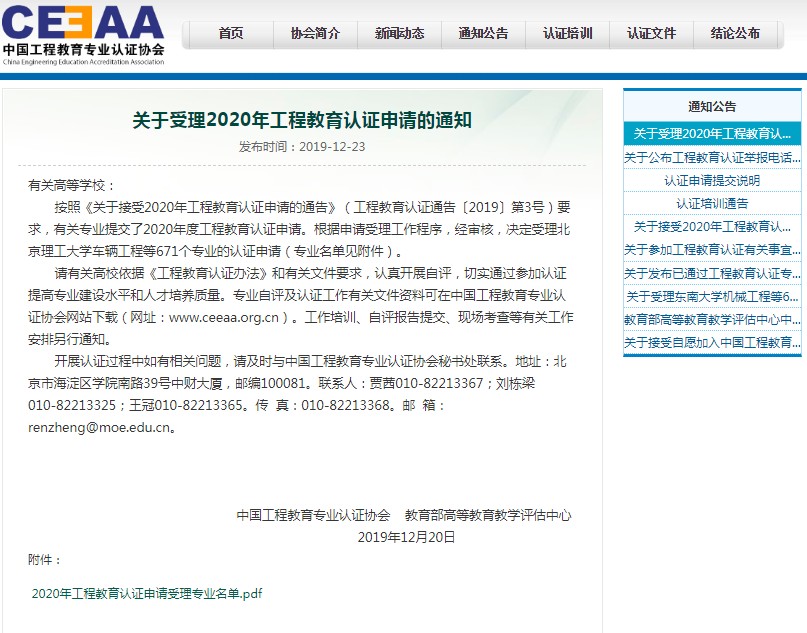Open the 首页 menu item

coord(231,33)
